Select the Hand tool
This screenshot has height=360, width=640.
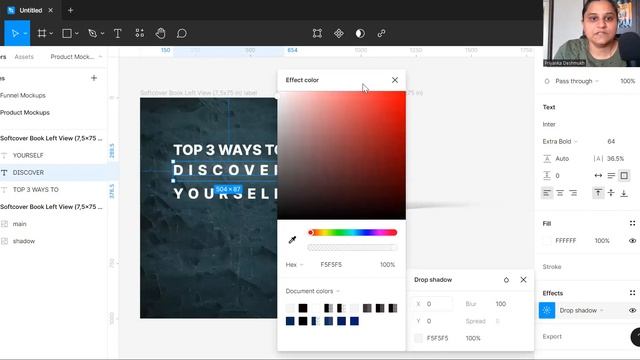160,33
